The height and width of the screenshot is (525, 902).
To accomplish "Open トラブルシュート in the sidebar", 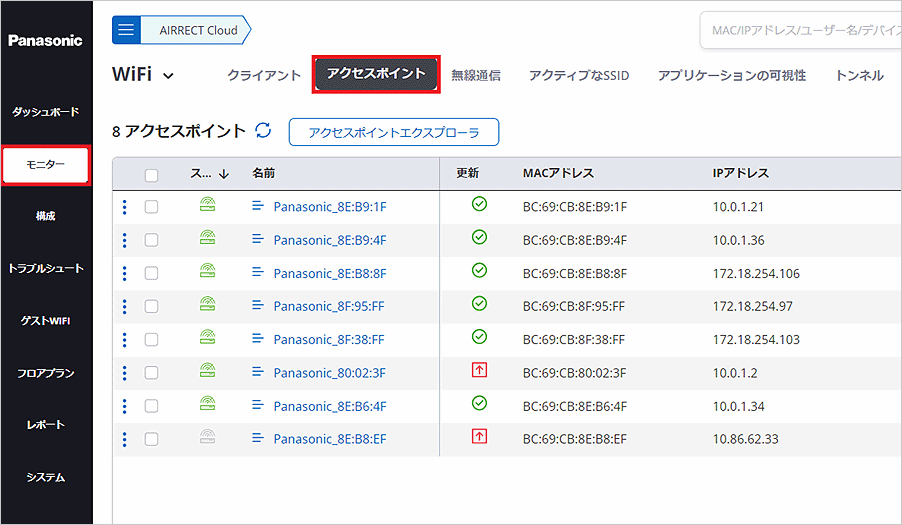I will pyautogui.click(x=45, y=269).
